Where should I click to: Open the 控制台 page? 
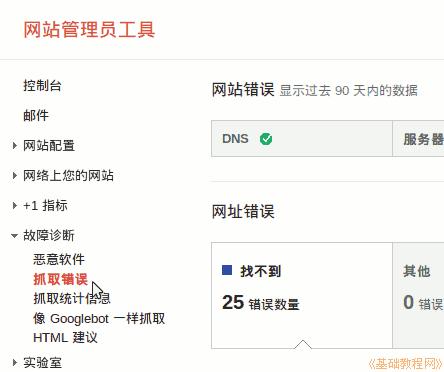point(42,85)
